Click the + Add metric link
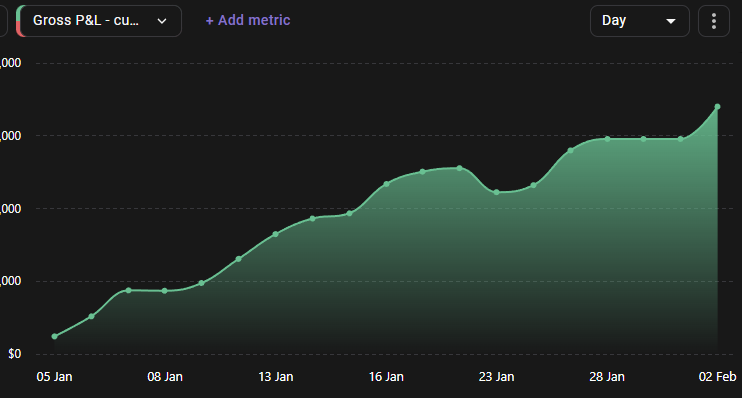 248,20
